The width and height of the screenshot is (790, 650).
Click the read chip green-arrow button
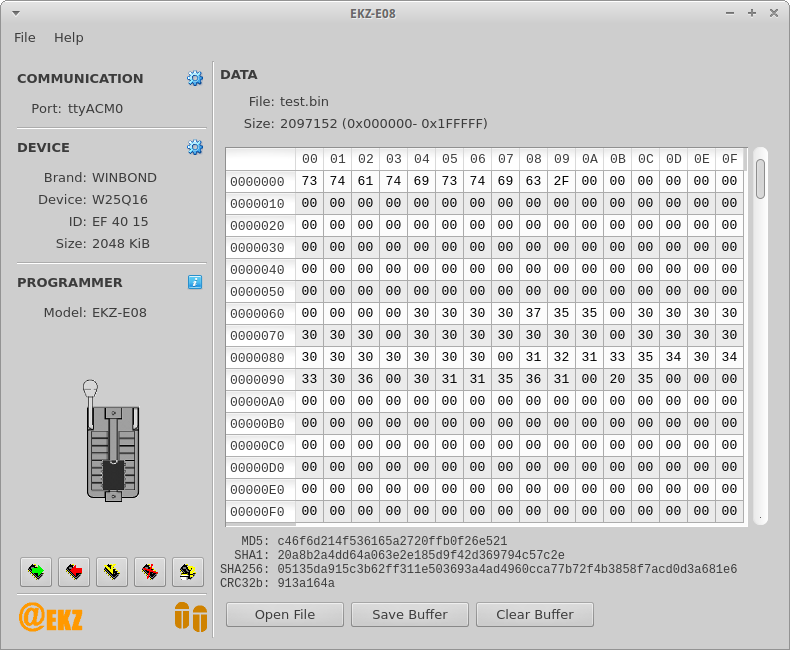click(x=37, y=572)
